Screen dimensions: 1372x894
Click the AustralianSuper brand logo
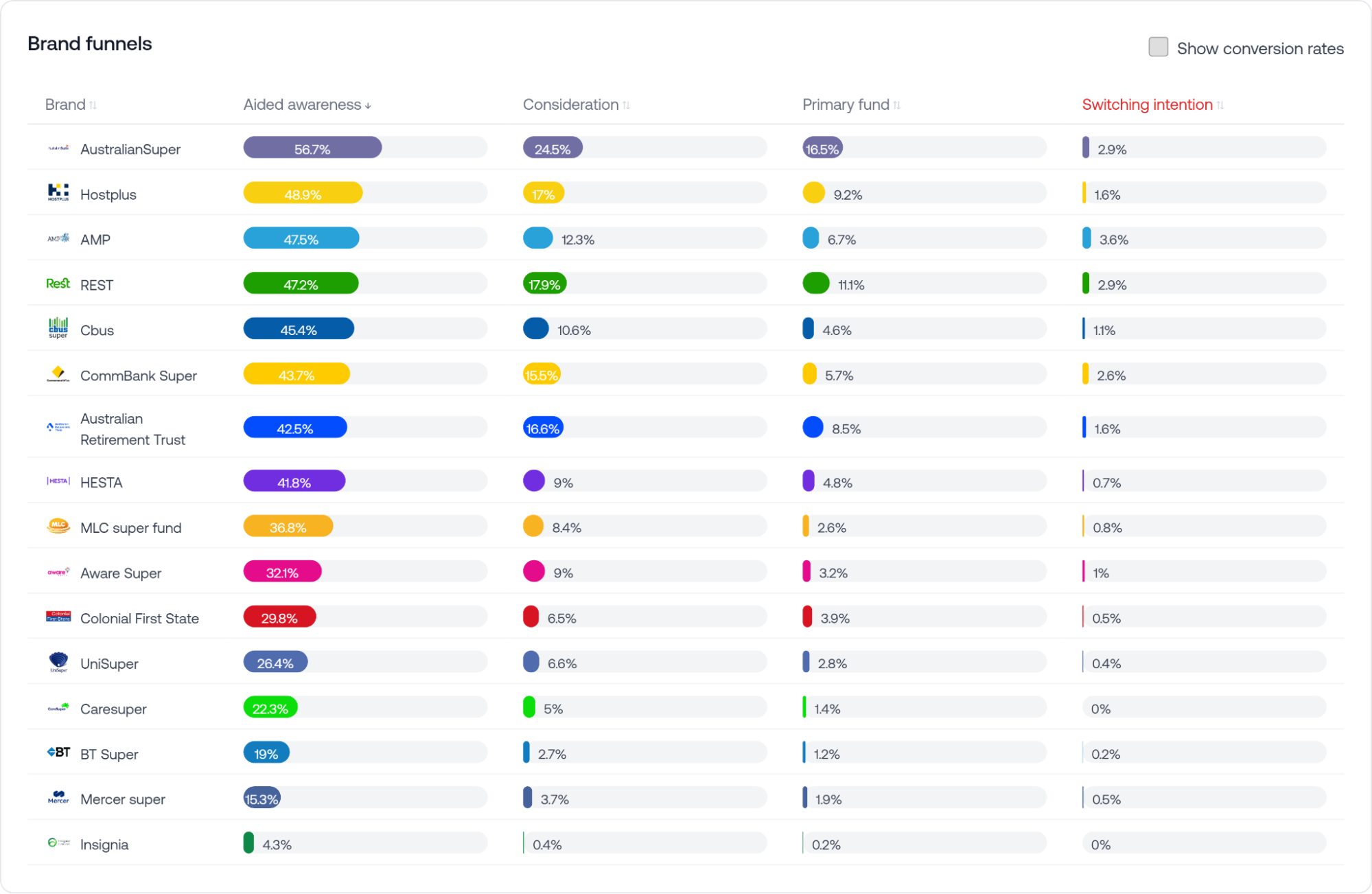pos(58,148)
